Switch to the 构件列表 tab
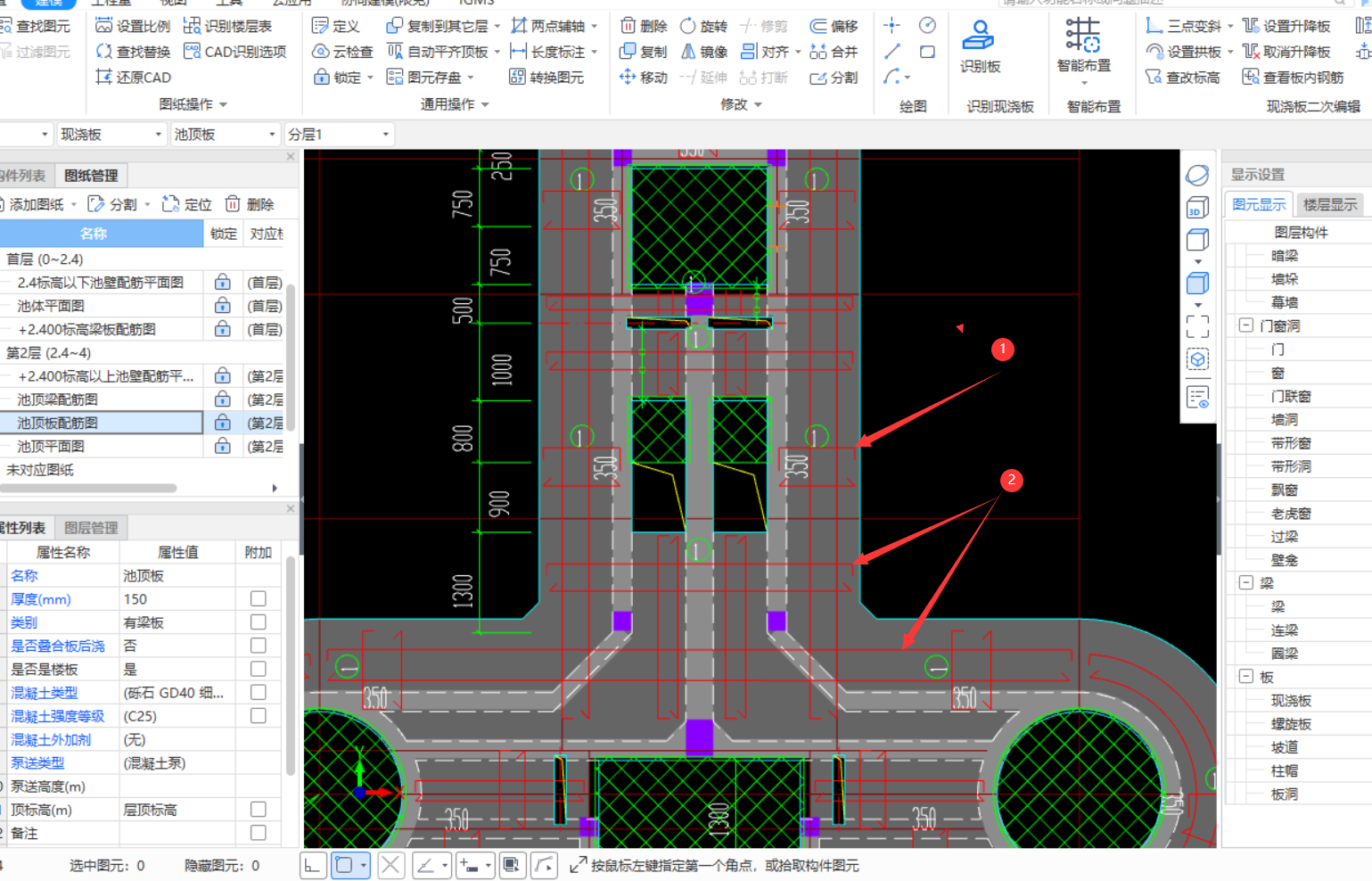Image resolution: width=1372 pixels, height=881 pixels. pyautogui.click(x=24, y=176)
